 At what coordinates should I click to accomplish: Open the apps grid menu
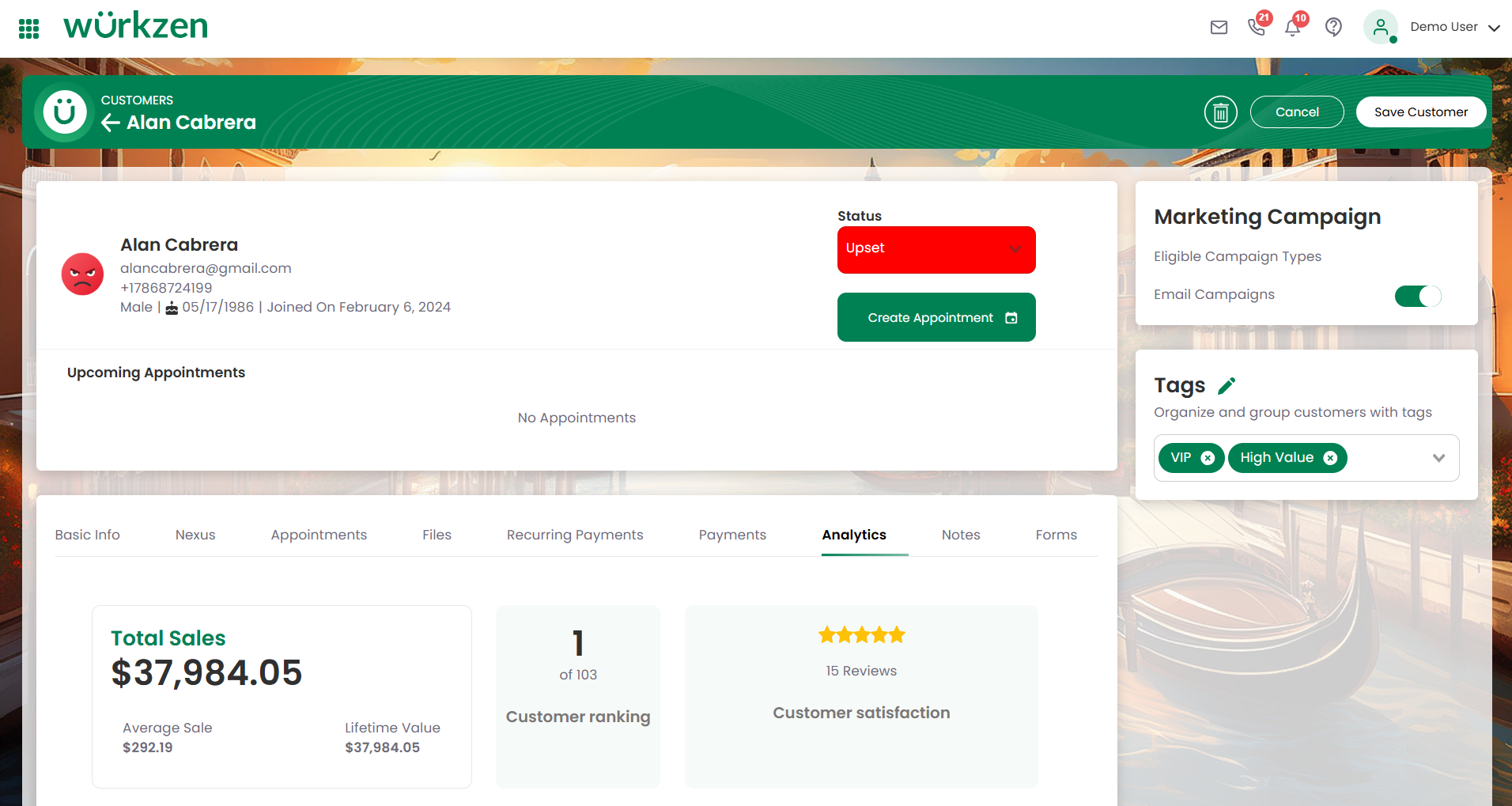(x=29, y=28)
